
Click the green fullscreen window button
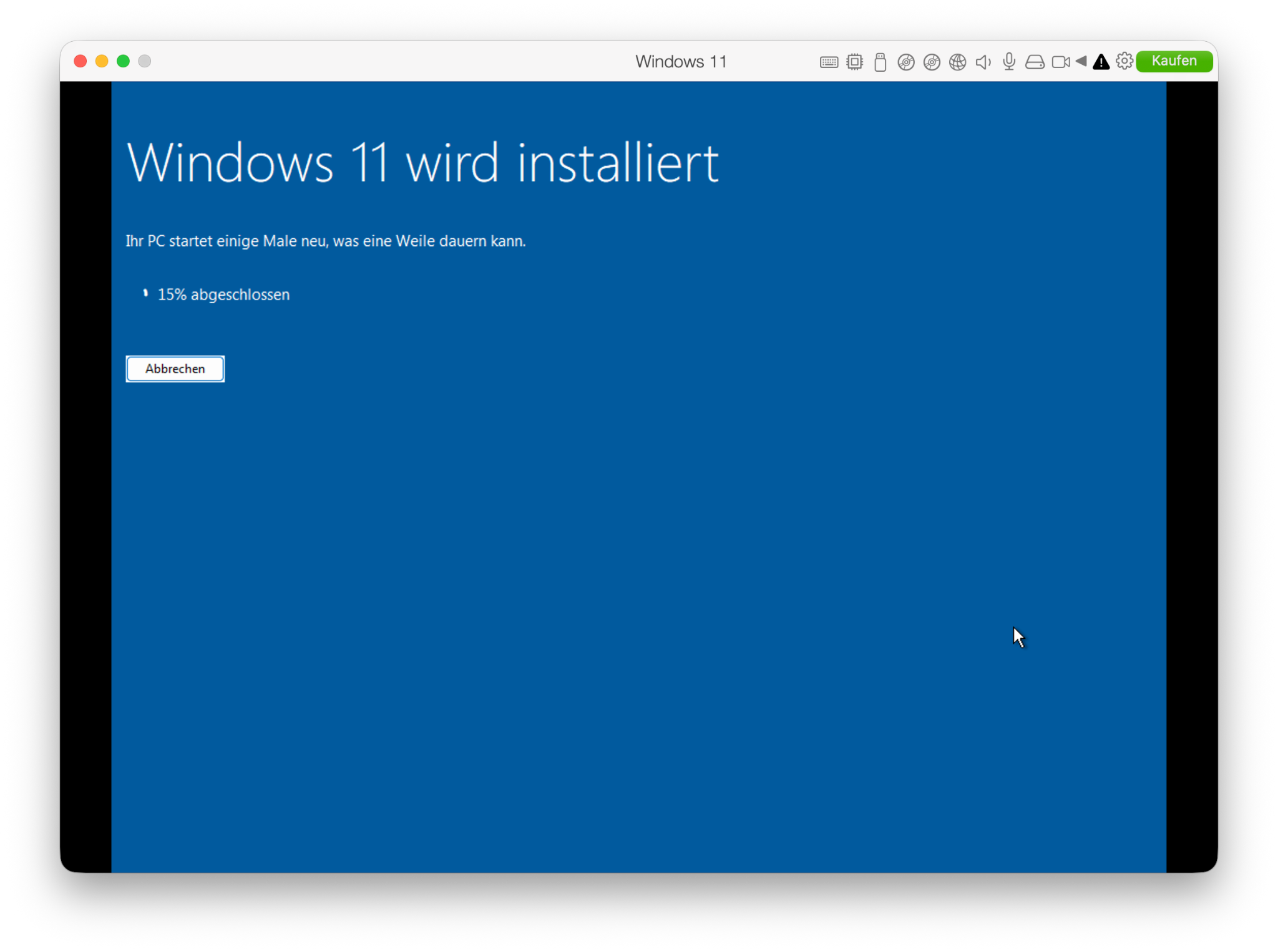(124, 61)
